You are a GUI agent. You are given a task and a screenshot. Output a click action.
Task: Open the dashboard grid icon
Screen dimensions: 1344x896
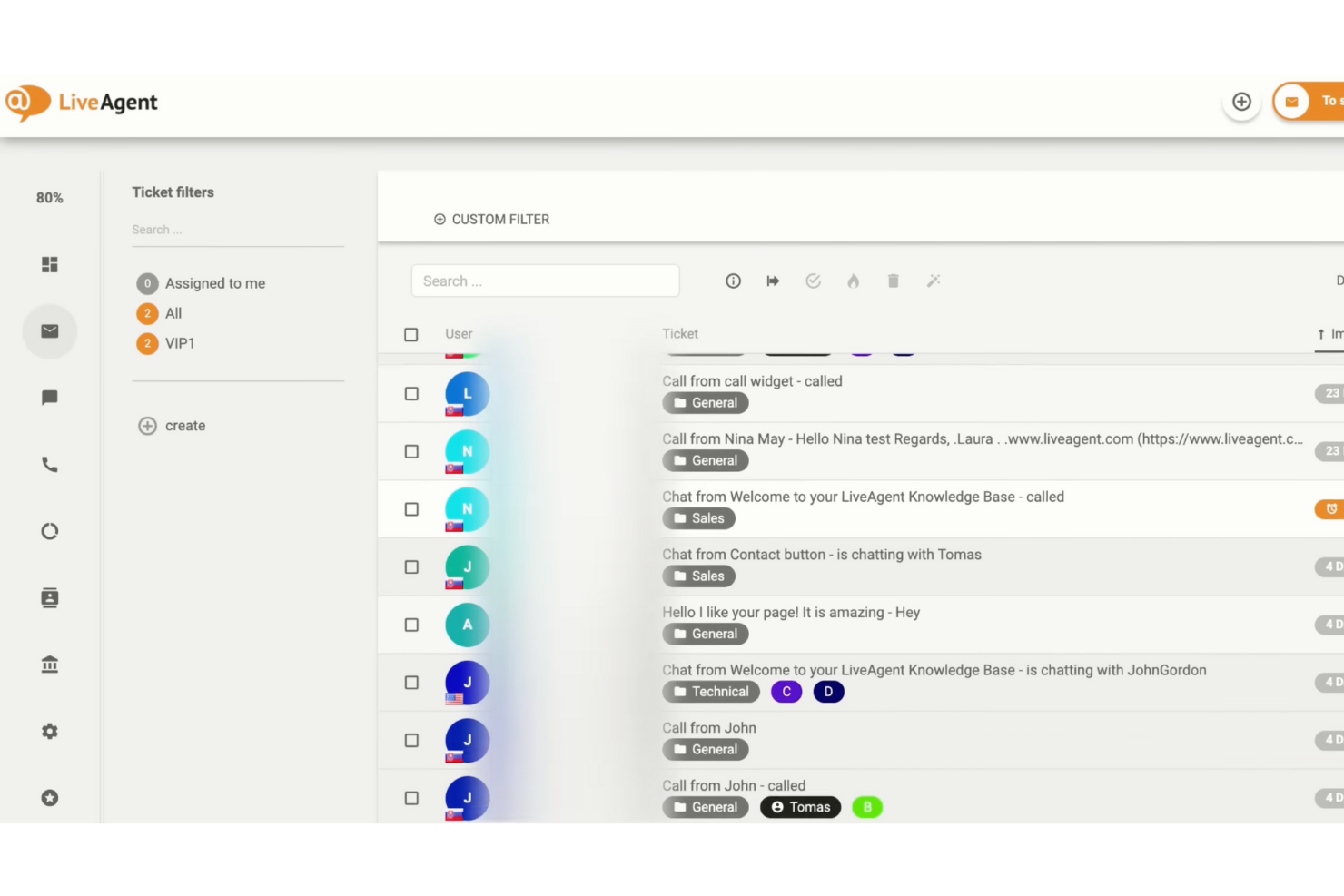(x=50, y=264)
